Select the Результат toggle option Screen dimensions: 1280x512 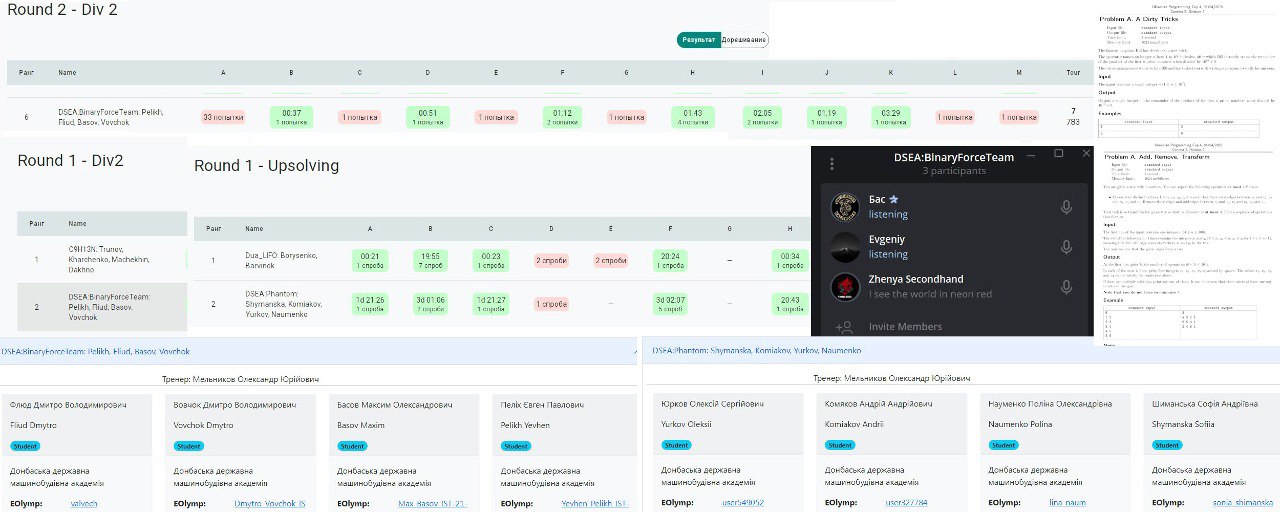point(698,40)
